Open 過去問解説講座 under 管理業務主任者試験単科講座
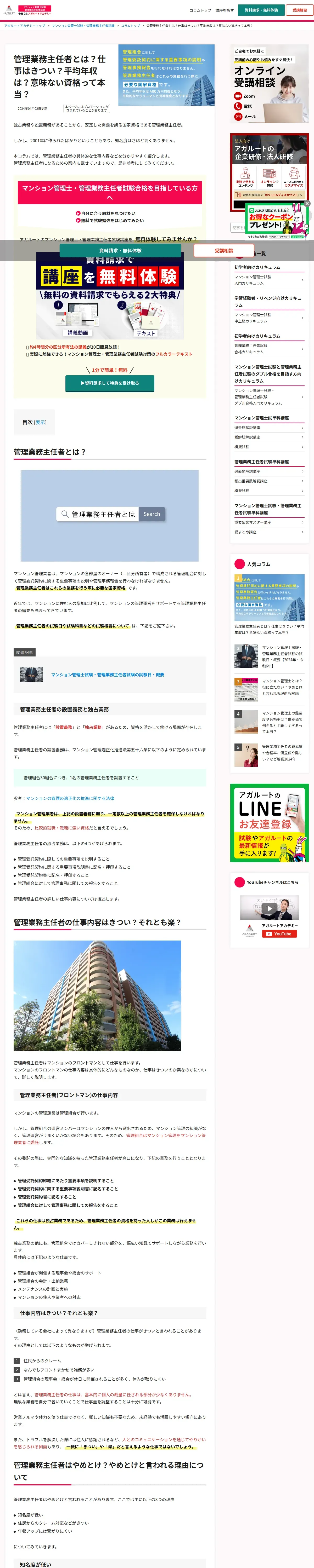This screenshot has height=1568, width=314. [269, 471]
